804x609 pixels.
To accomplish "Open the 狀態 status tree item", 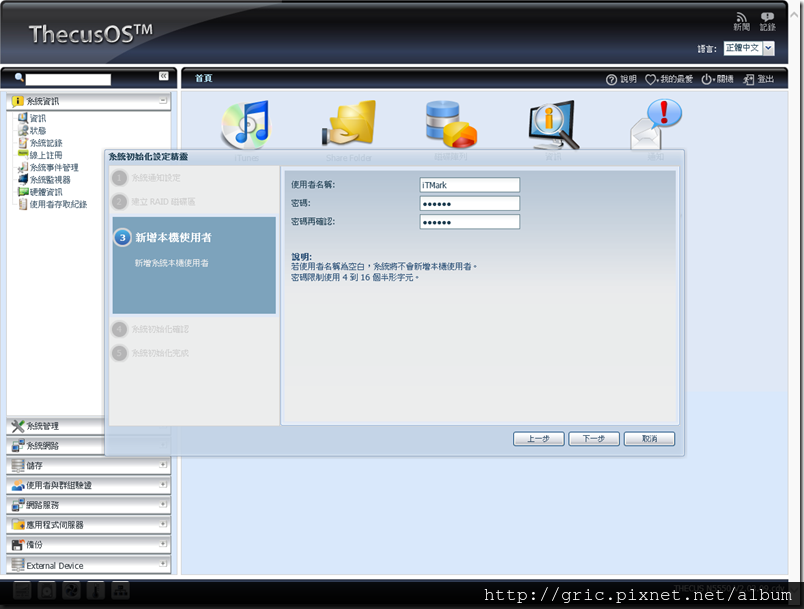I will point(32,130).
